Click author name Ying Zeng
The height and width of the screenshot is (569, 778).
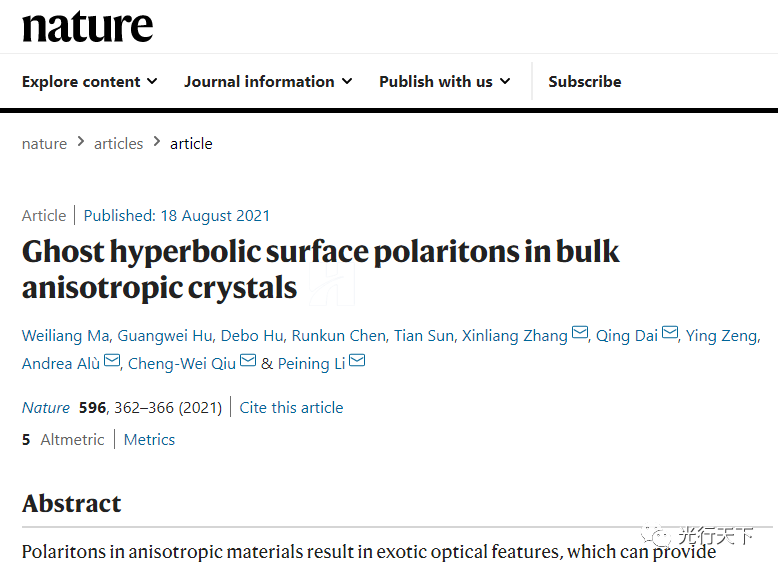pyautogui.click(x=721, y=336)
